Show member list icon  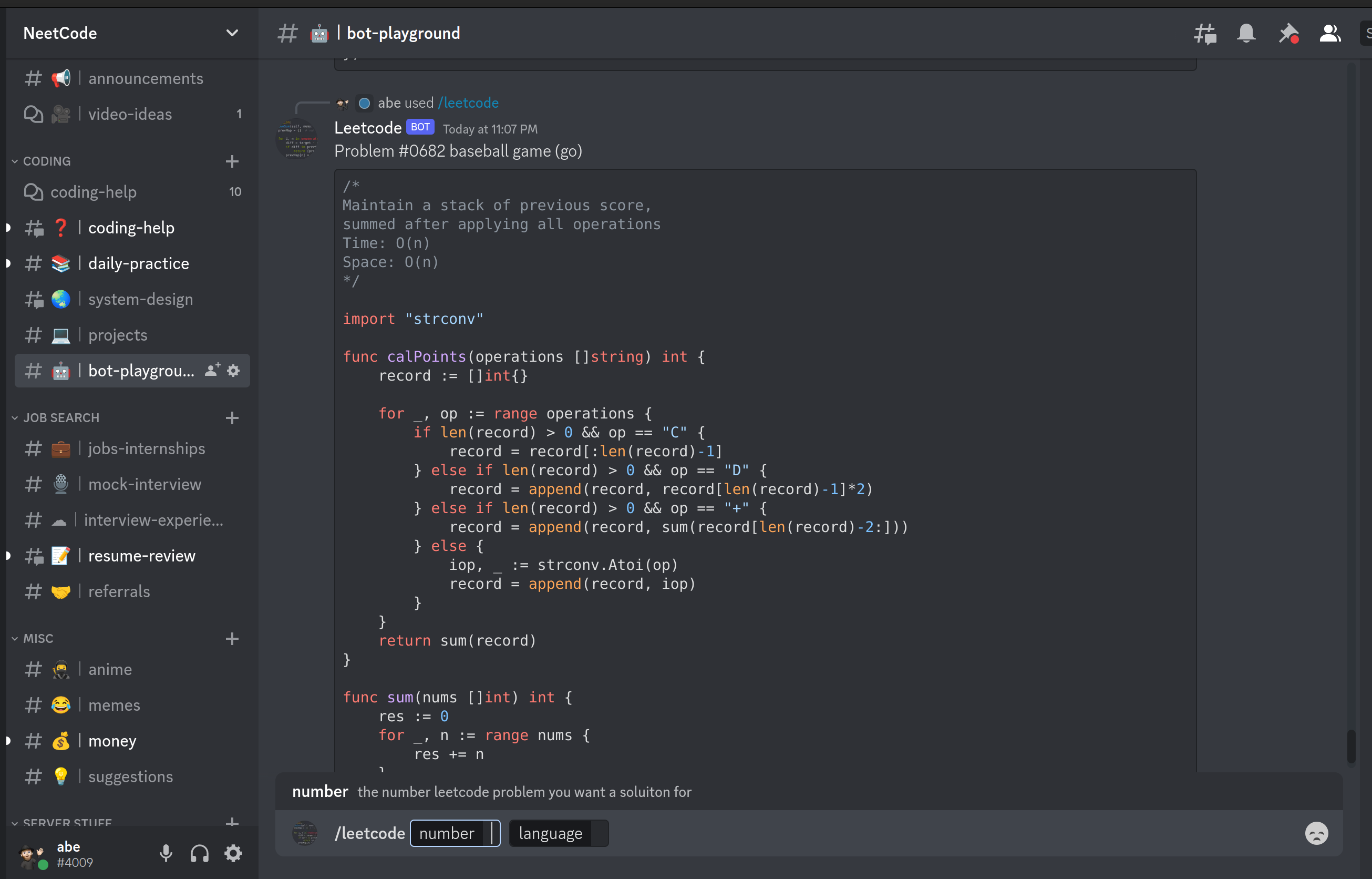1330,34
